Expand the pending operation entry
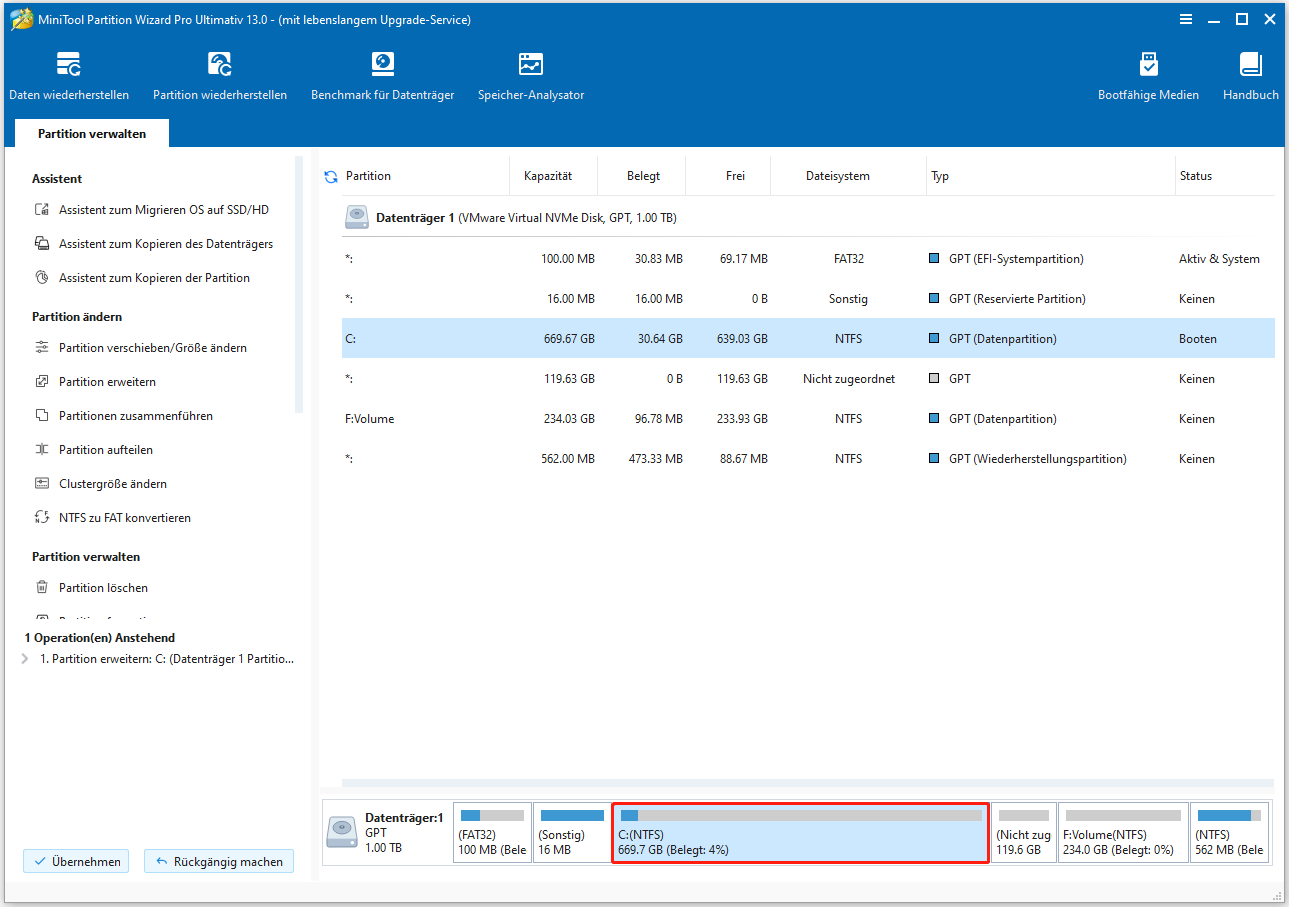The width and height of the screenshot is (1289, 907). point(25,659)
